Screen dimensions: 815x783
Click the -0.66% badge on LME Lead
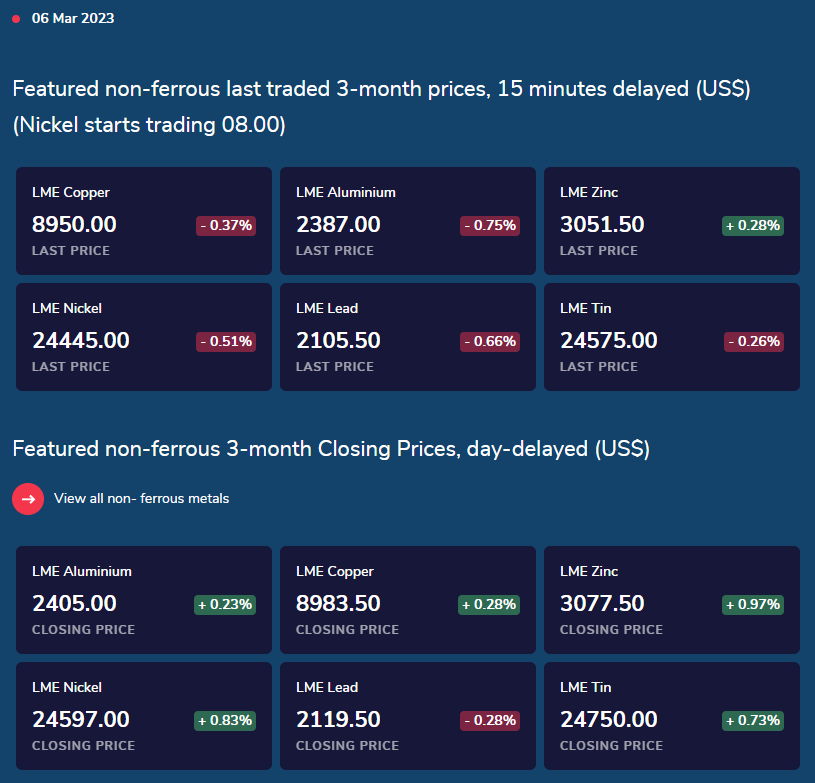tap(490, 342)
